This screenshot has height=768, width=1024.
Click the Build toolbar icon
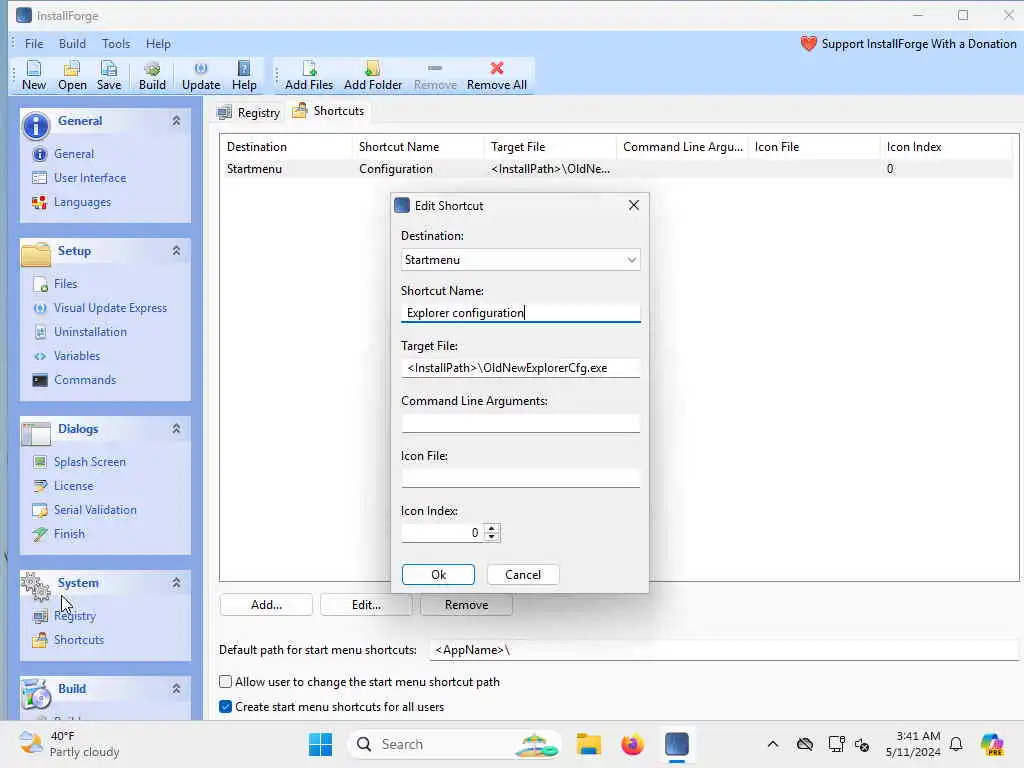pyautogui.click(x=152, y=76)
